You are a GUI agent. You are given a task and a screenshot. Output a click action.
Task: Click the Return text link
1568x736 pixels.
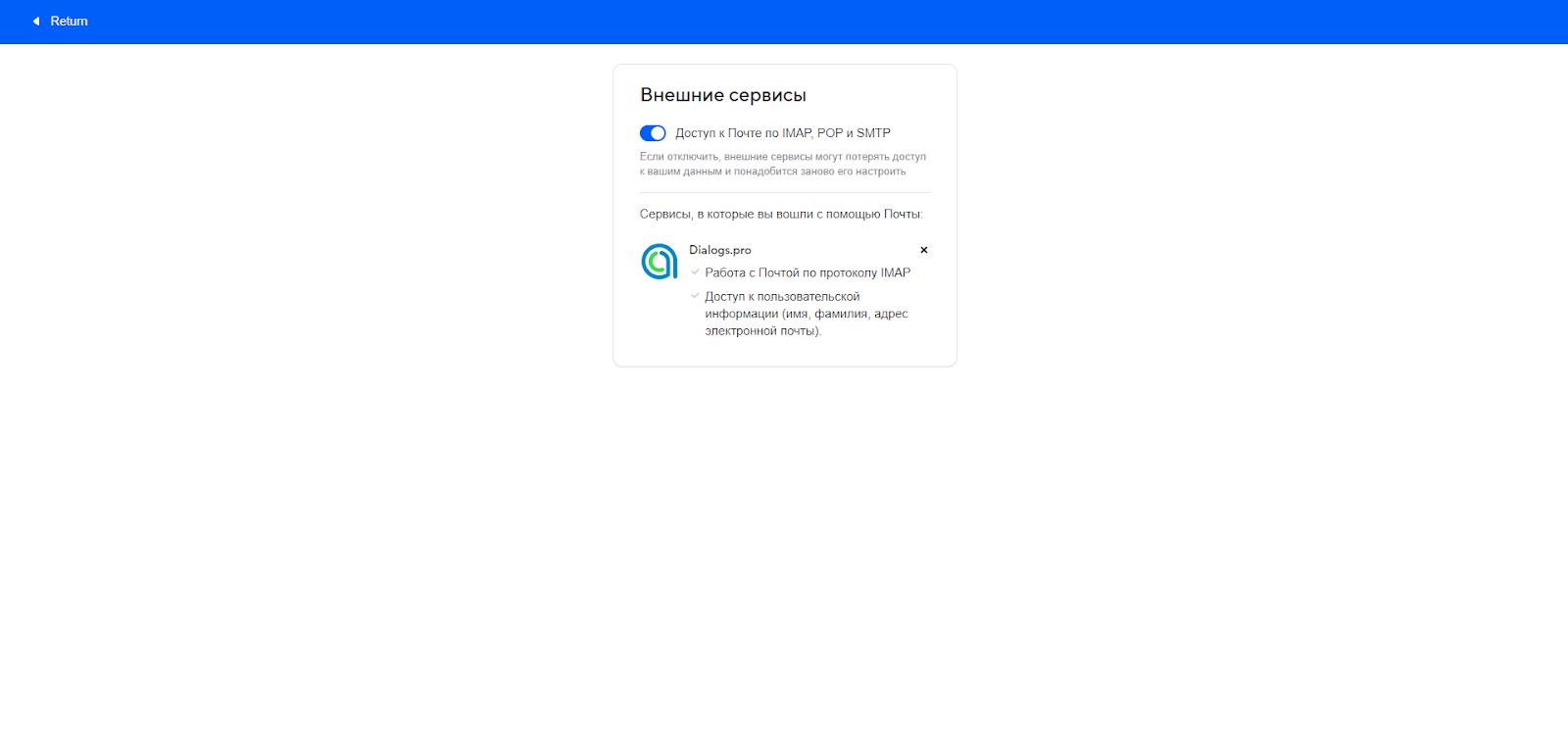point(69,22)
